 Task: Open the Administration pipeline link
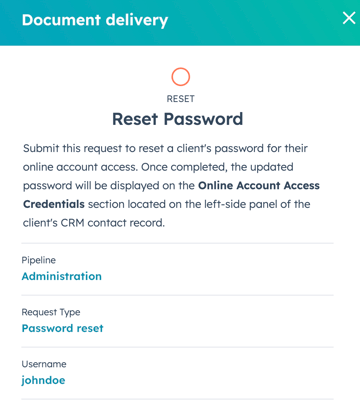coord(62,276)
